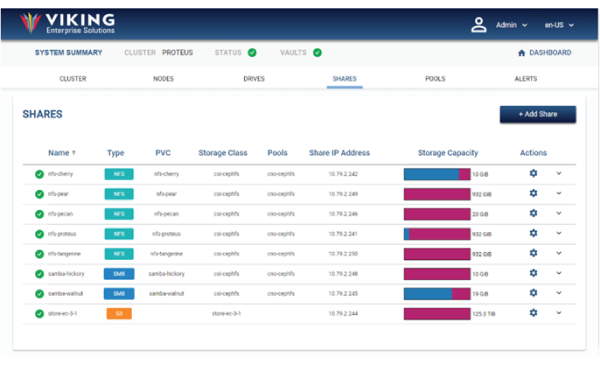The image size is (600, 365).
Task: Click the nfs-cherry green status icon
Action: [x=39, y=174]
